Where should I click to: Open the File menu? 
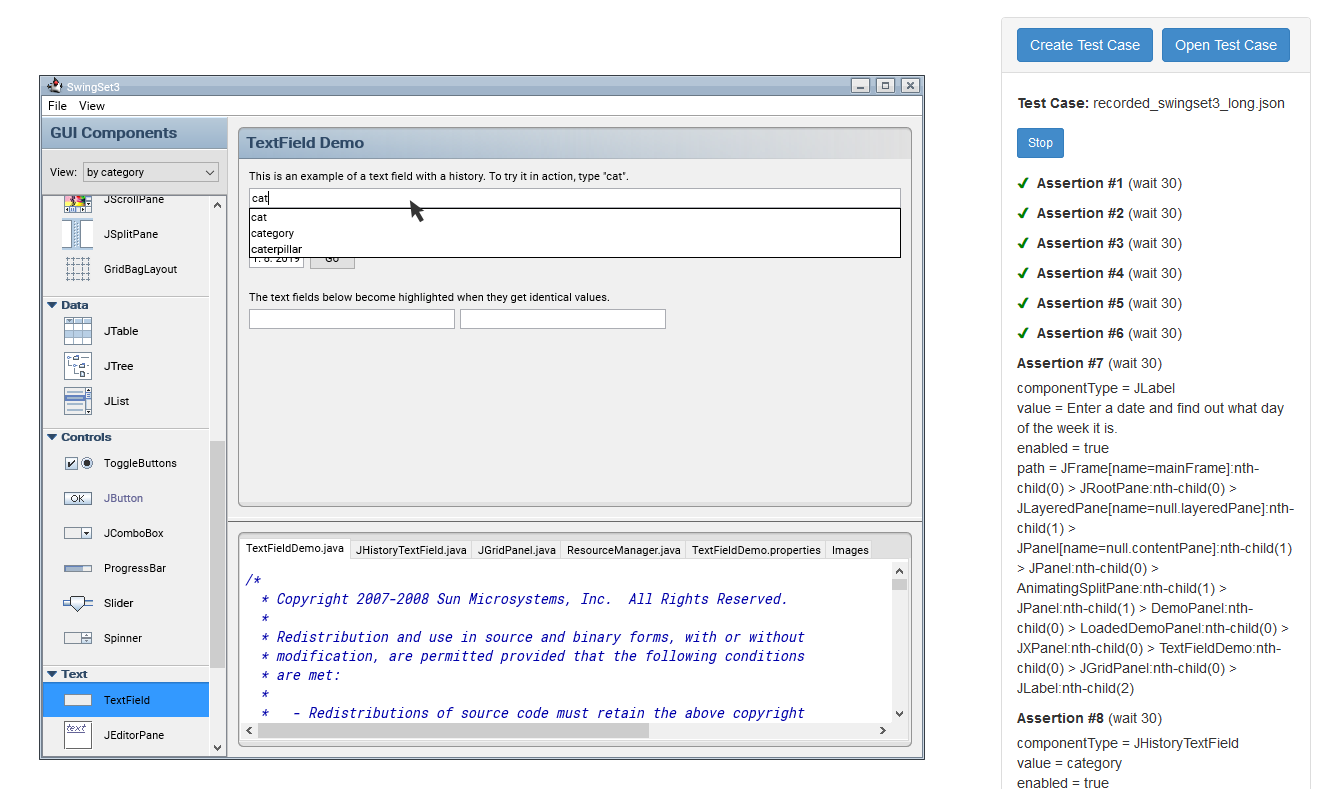tap(57, 106)
